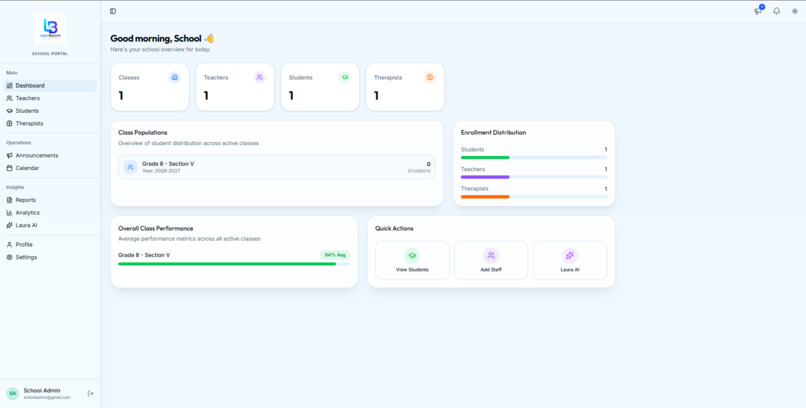Click the Profile person icon
Image resolution: width=806 pixels, height=408 pixels.
(x=9, y=245)
